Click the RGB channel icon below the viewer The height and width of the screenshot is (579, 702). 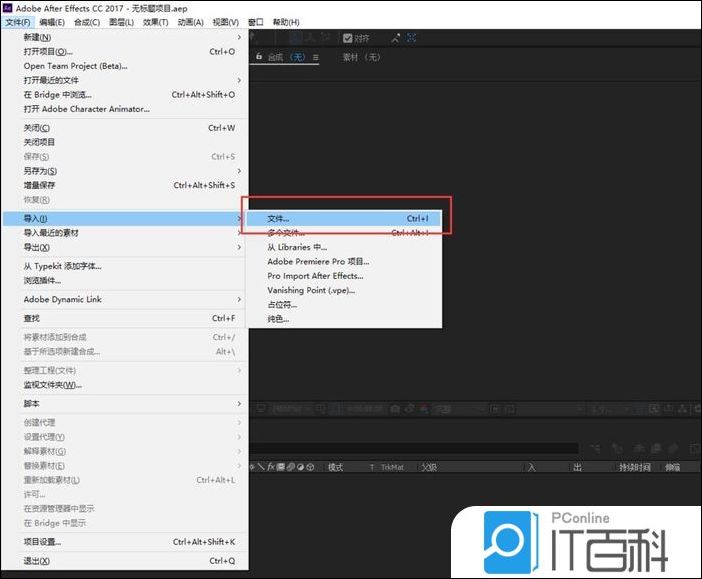(421, 408)
